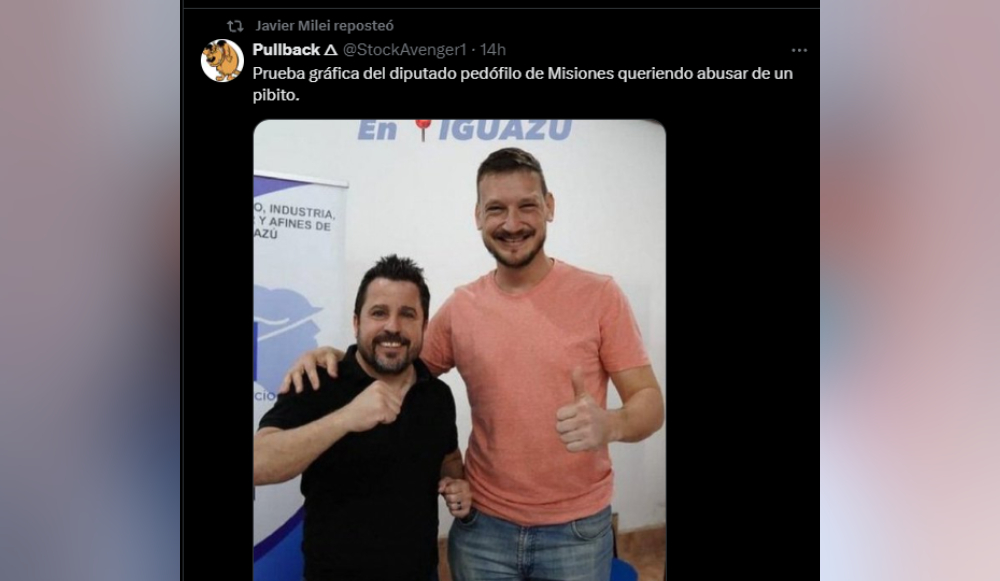Click the blurred background right of tweet
Viewport: 1000px width, 581px height.
pos(909,290)
